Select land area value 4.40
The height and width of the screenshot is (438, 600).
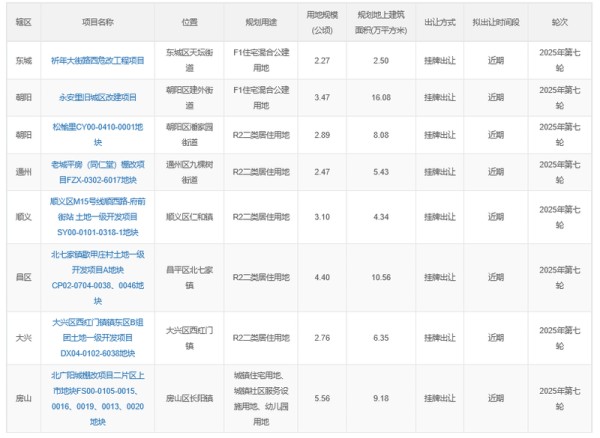pyautogui.click(x=322, y=277)
